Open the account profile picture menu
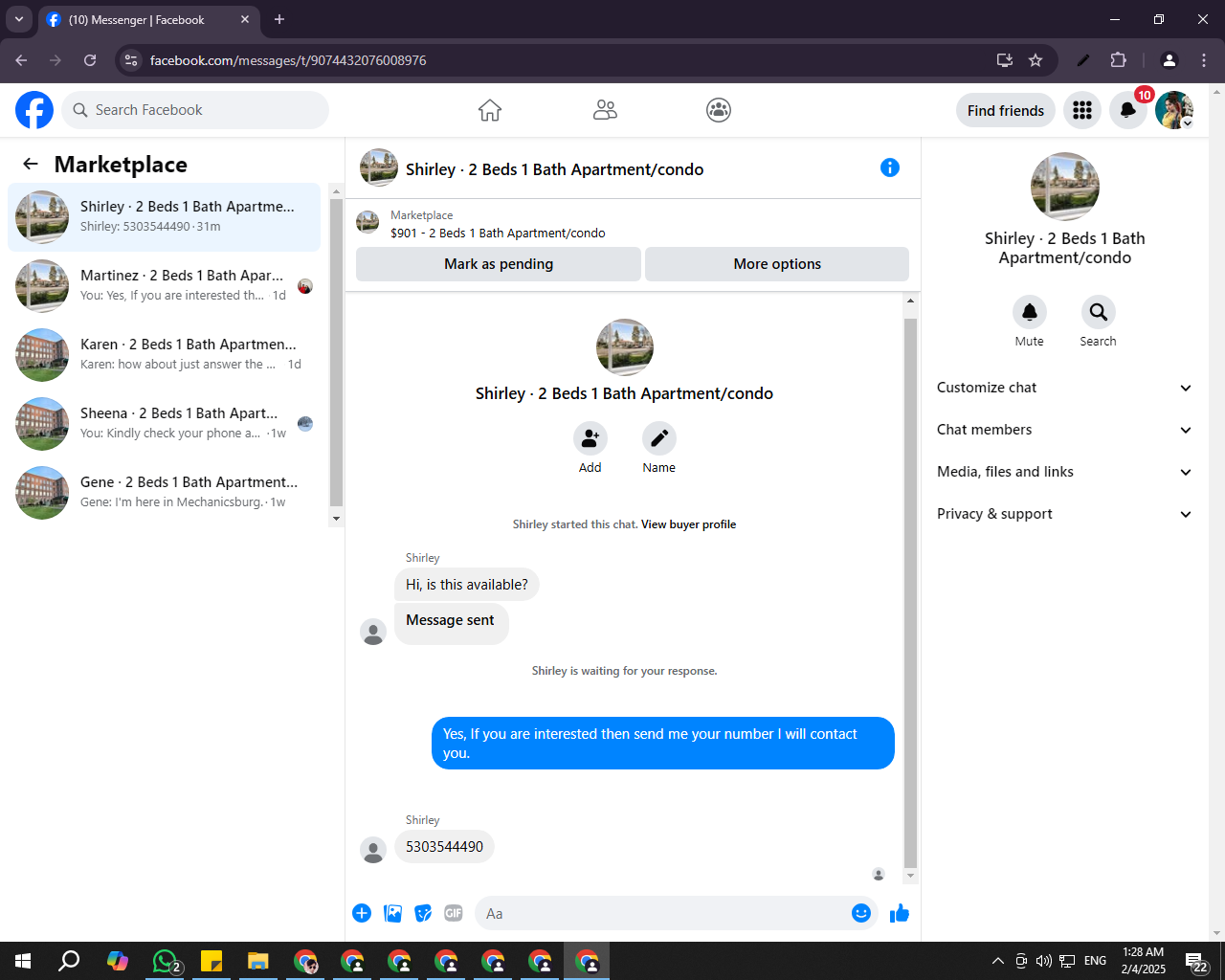 pyautogui.click(x=1174, y=110)
